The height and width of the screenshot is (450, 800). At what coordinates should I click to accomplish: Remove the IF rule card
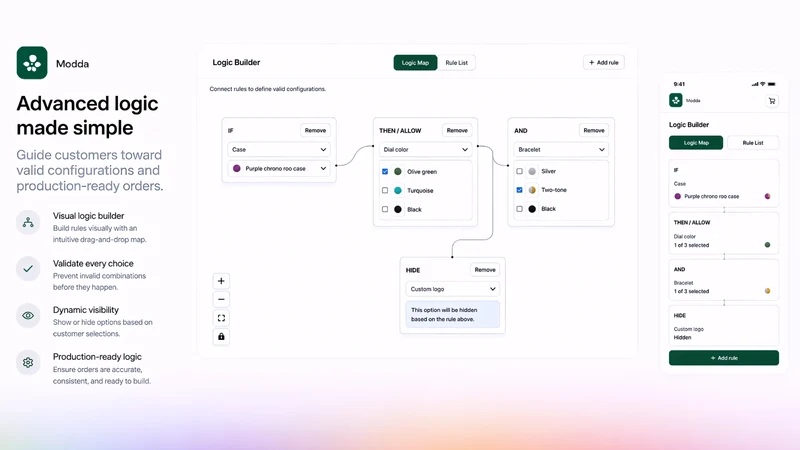pos(315,131)
